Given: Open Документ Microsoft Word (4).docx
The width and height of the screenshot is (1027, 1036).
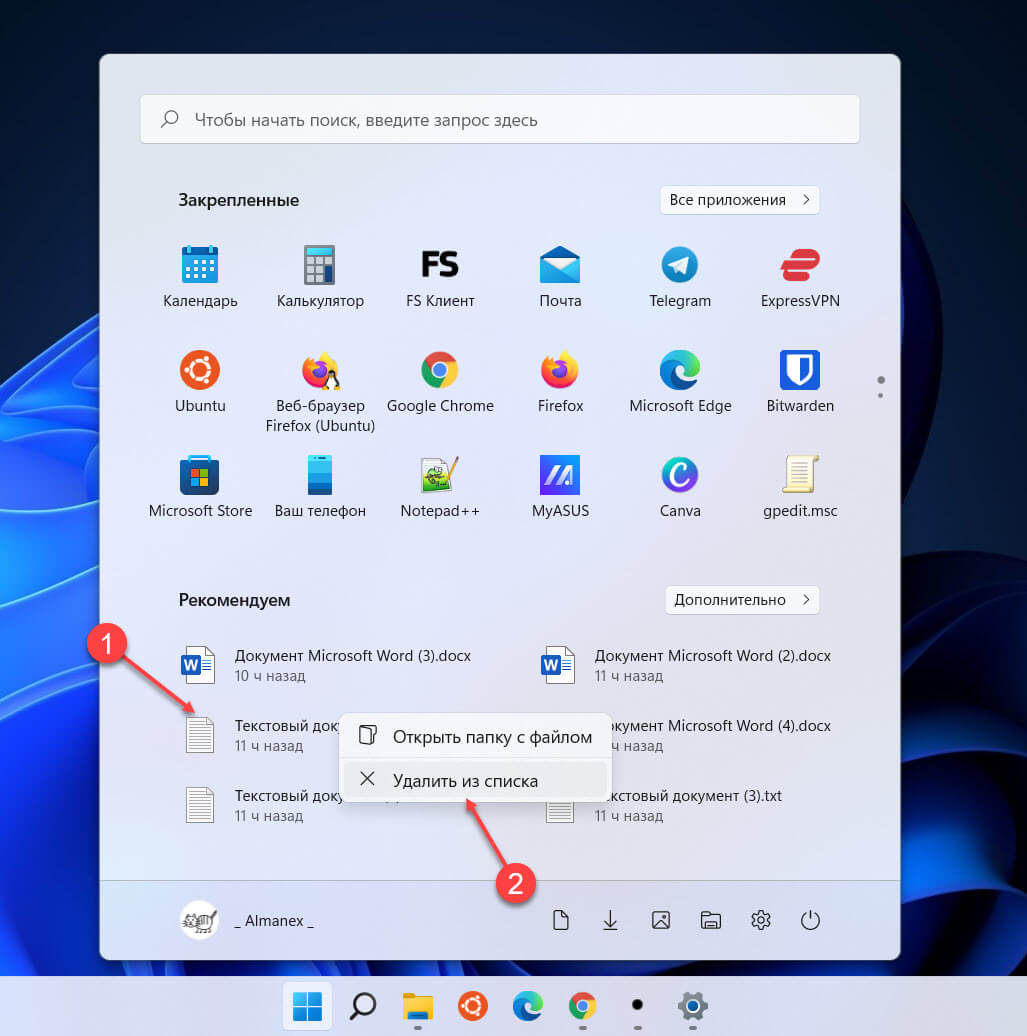Looking at the screenshot, I should point(722,735).
